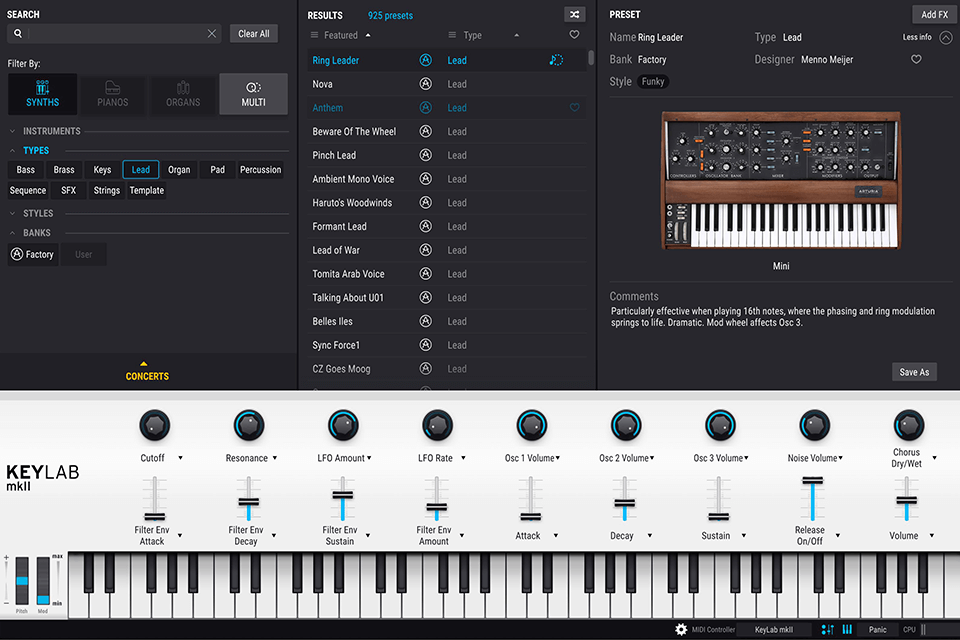Click the Panic button
Screen dimensions: 960x640
pos(878,629)
